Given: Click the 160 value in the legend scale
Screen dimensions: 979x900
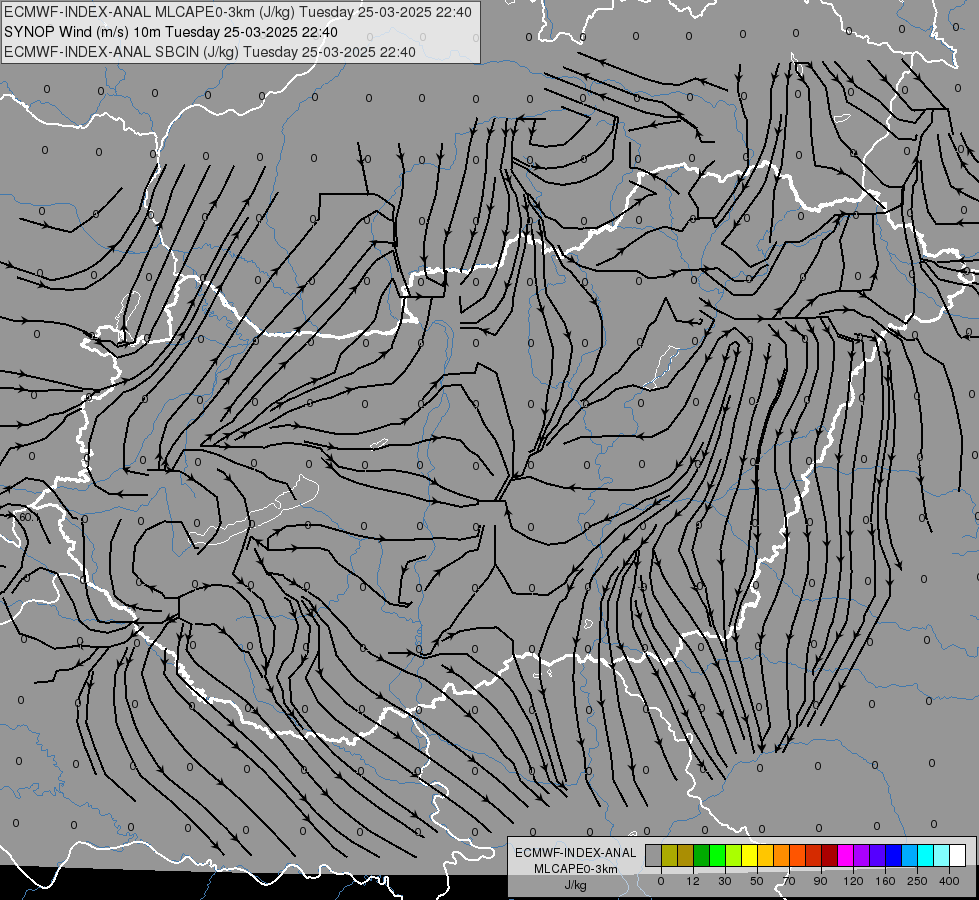Looking at the screenshot, I should 885,881.
